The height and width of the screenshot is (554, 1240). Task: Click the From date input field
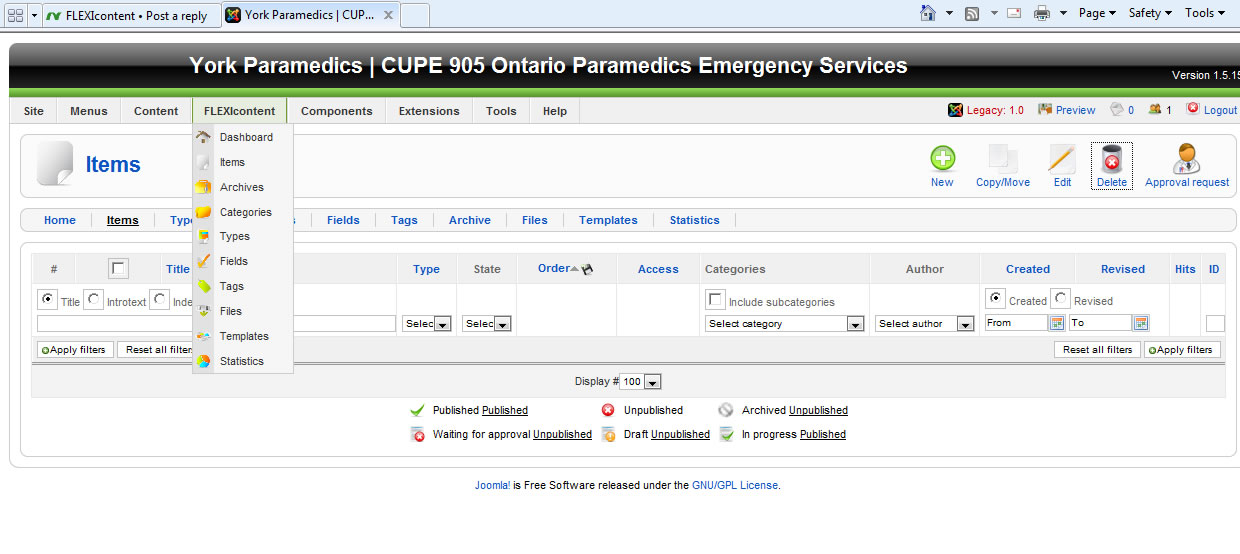point(1016,323)
